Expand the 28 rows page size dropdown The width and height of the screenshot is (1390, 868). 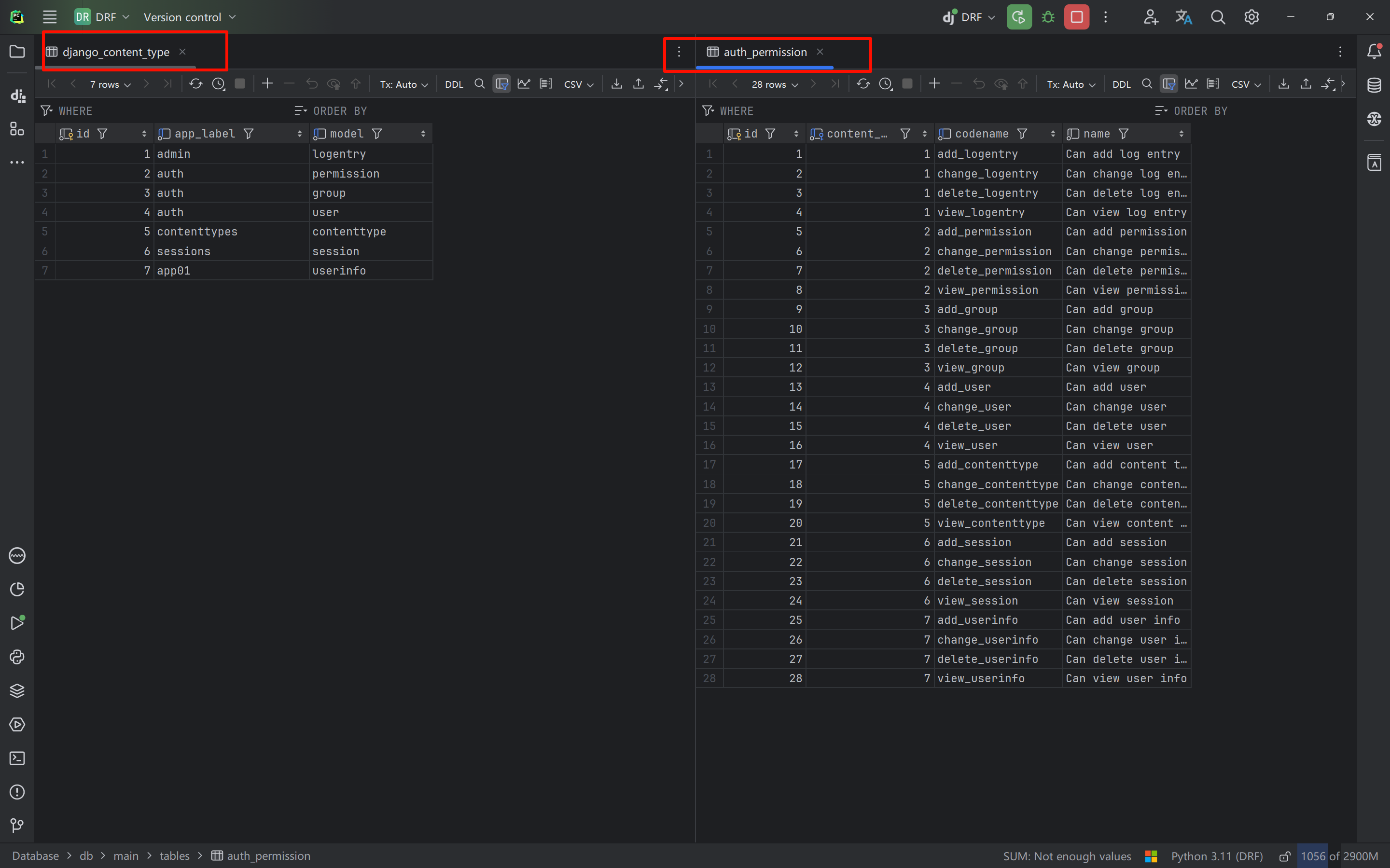[x=775, y=84]
